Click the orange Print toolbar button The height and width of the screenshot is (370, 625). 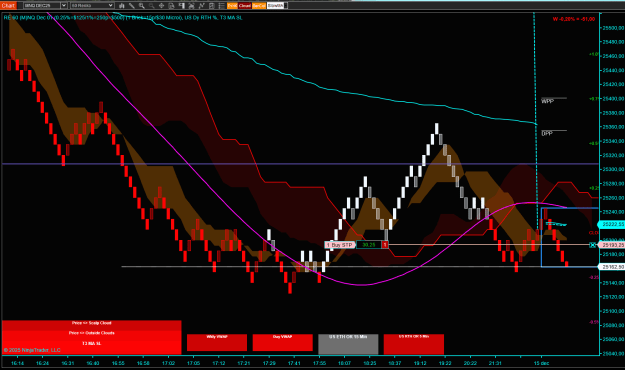coord(232,6)
